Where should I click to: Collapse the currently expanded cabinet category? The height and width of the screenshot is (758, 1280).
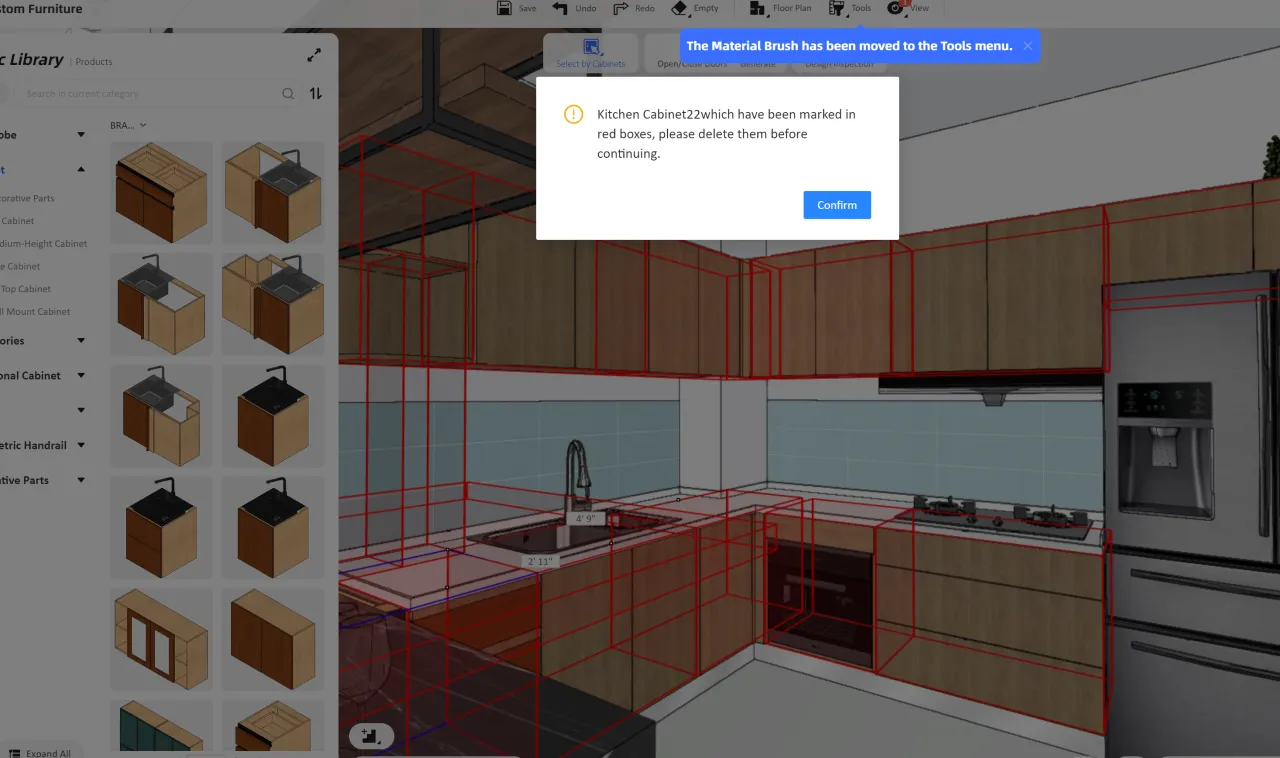81,169
